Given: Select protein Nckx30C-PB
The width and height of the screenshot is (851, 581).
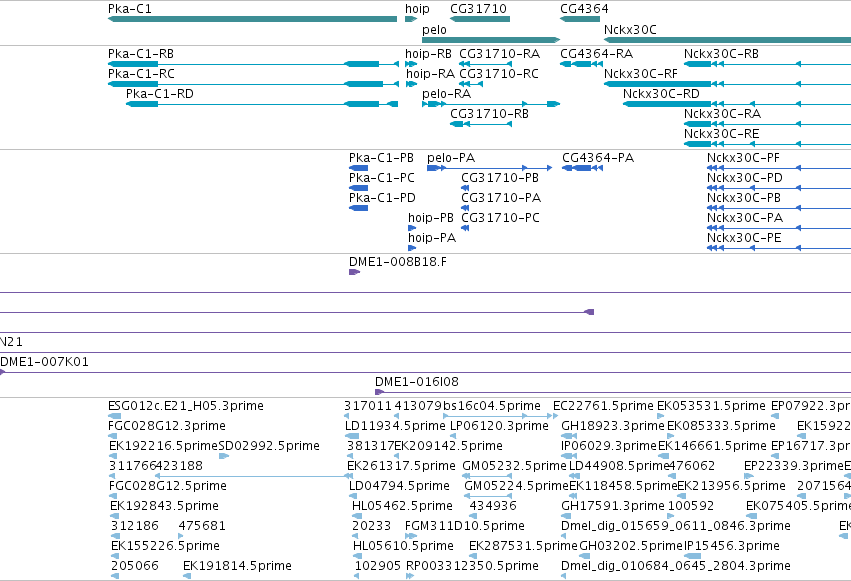Looking at the screenshot, I should [744, 198].
